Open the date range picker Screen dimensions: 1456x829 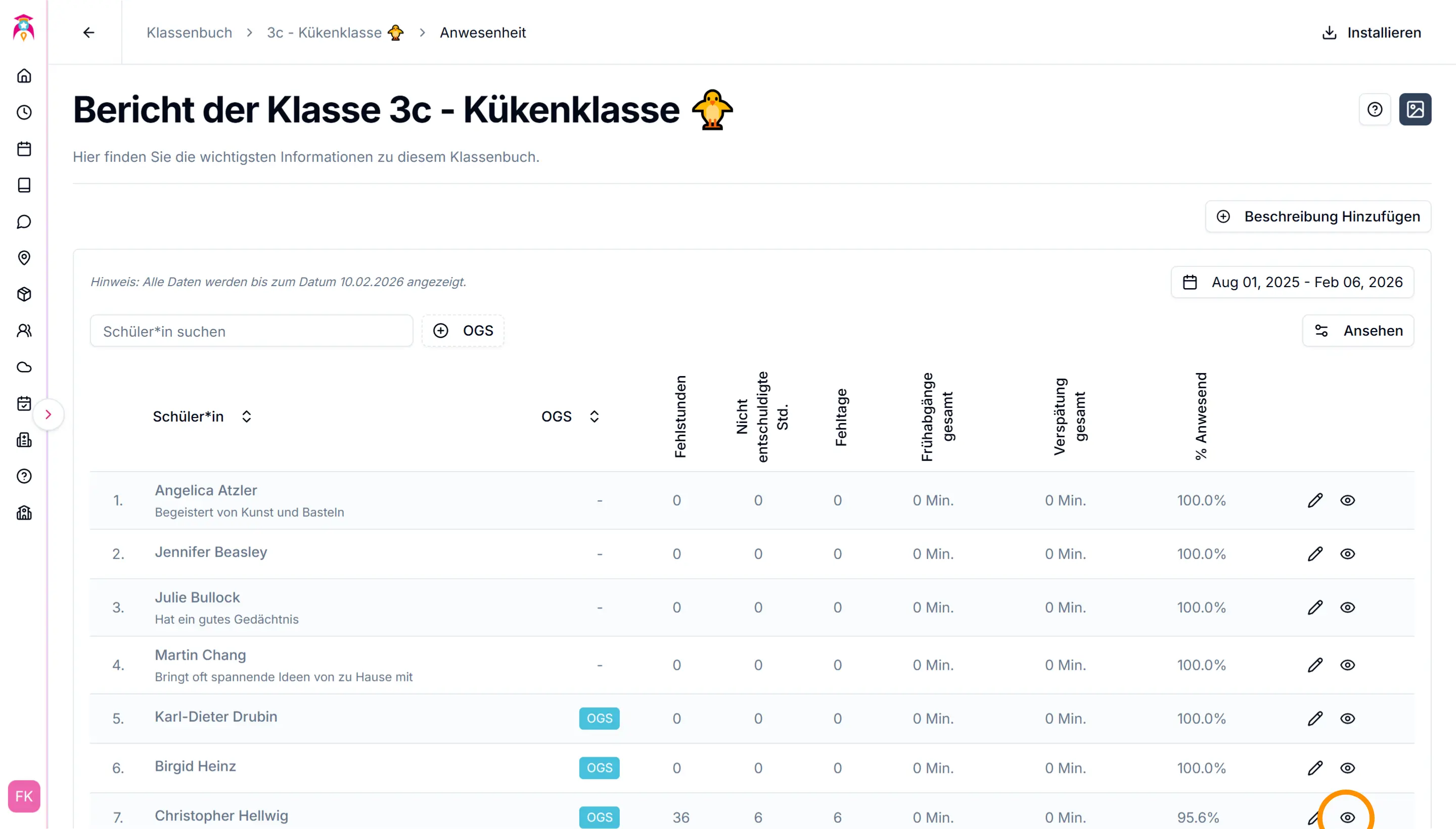click(1292, 283)
